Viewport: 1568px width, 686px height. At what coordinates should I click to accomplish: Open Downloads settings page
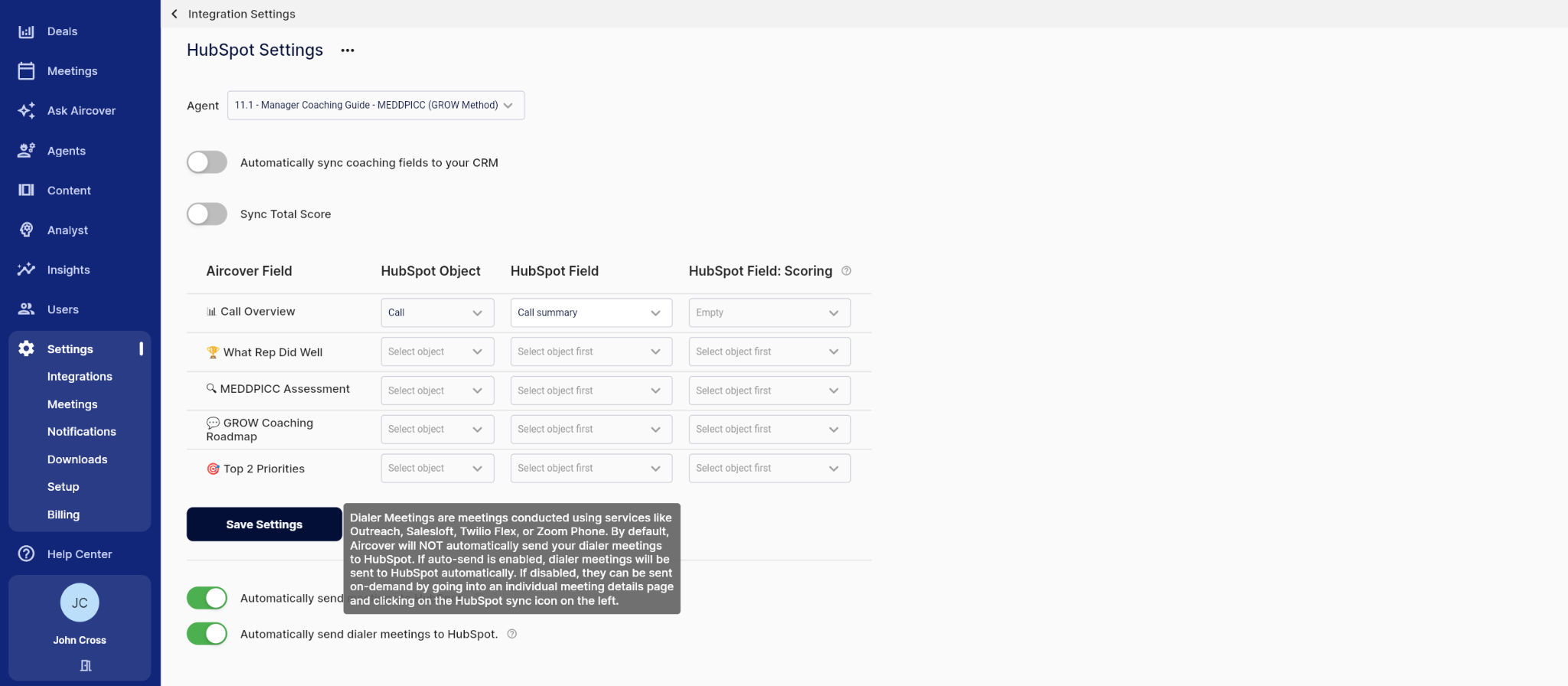[x=77, y=459]
